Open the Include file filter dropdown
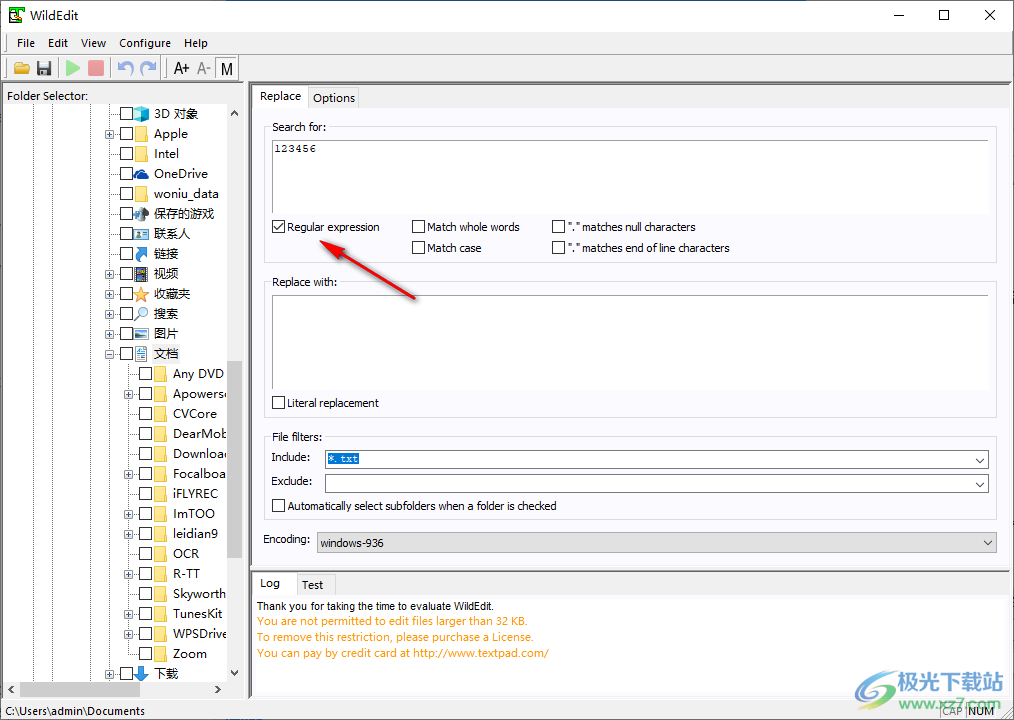The image size is (1014, 720). [980, 459]
